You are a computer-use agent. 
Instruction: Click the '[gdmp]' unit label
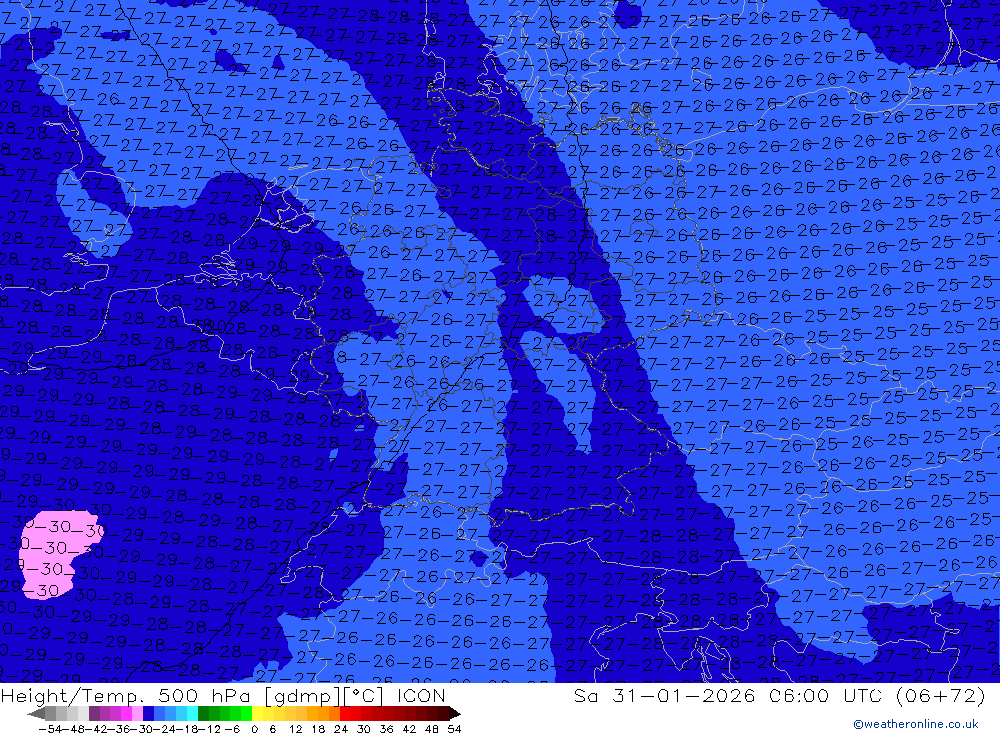[x=303, y=695]
